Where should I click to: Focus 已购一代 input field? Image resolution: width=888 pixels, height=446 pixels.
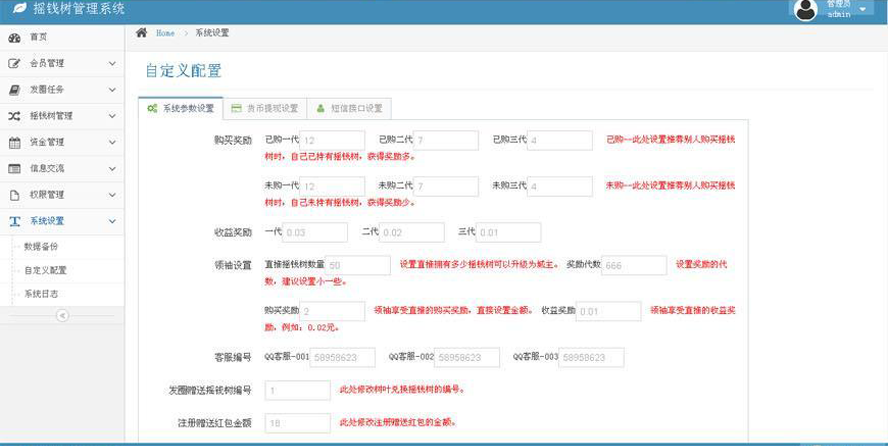pyautogui.click(x=332, y=140)
